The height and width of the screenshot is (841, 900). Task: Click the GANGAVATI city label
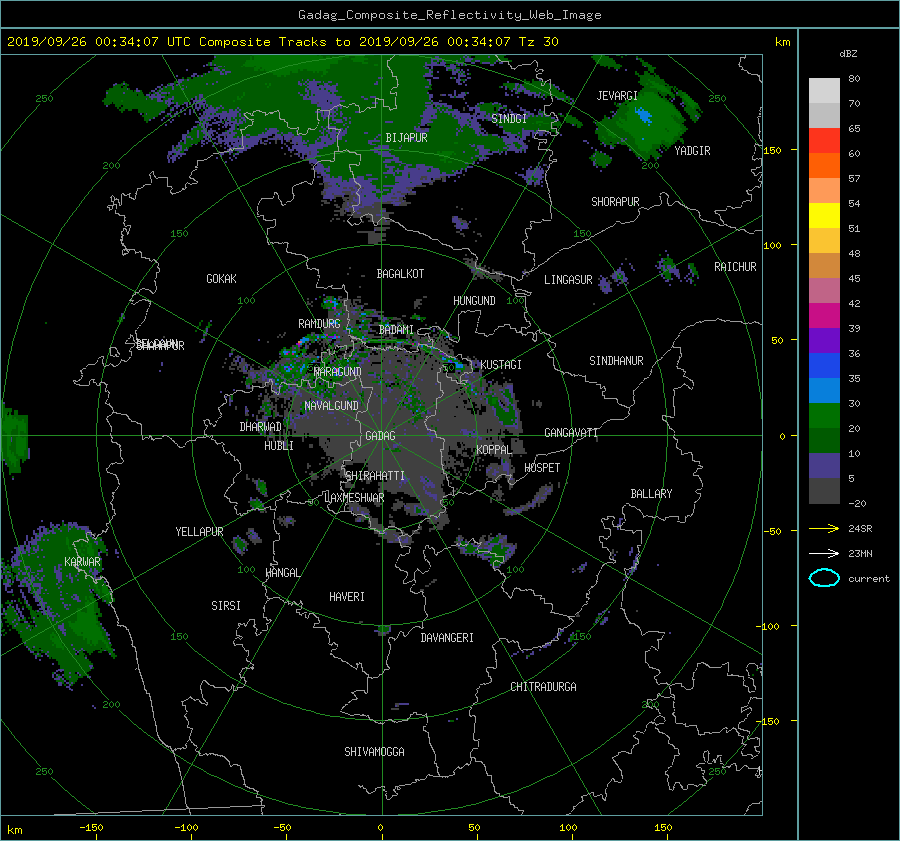(x=571, y=433)
